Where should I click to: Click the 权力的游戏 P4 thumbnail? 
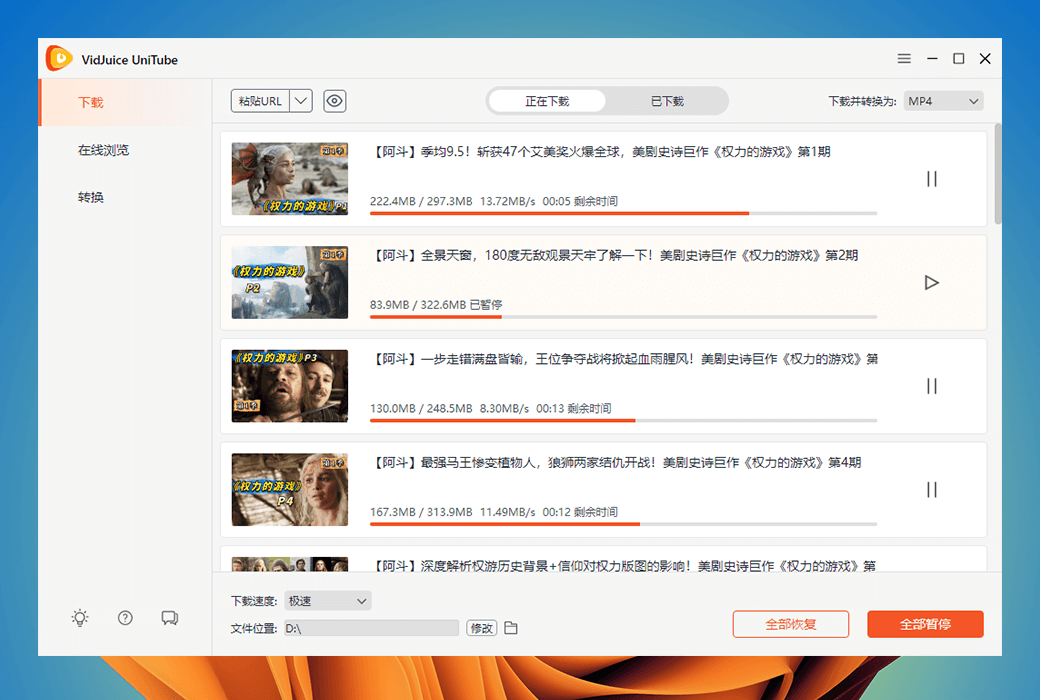[x=290, y=490]
